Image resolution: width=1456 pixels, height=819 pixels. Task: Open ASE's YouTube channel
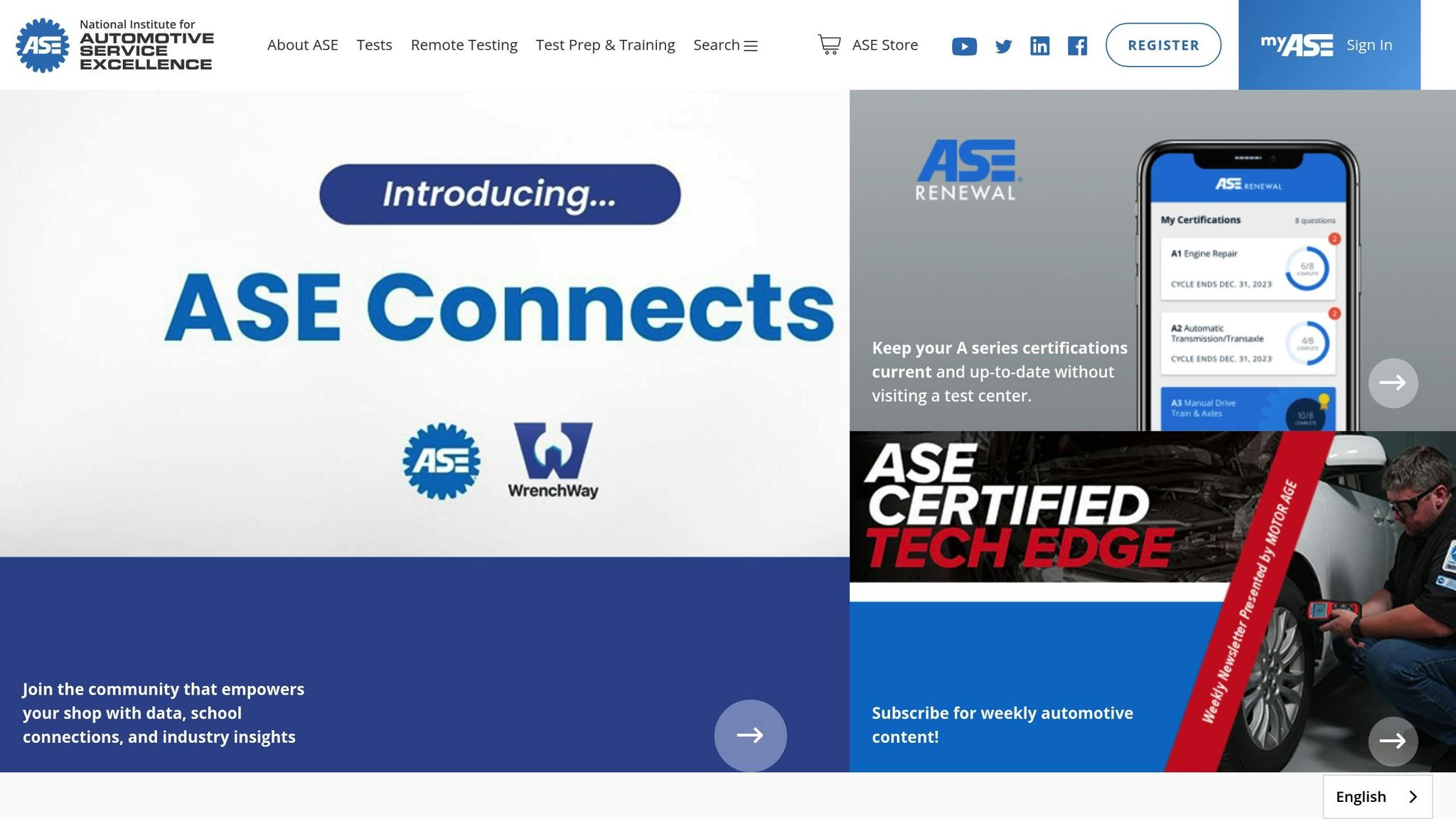pos(965,45)
